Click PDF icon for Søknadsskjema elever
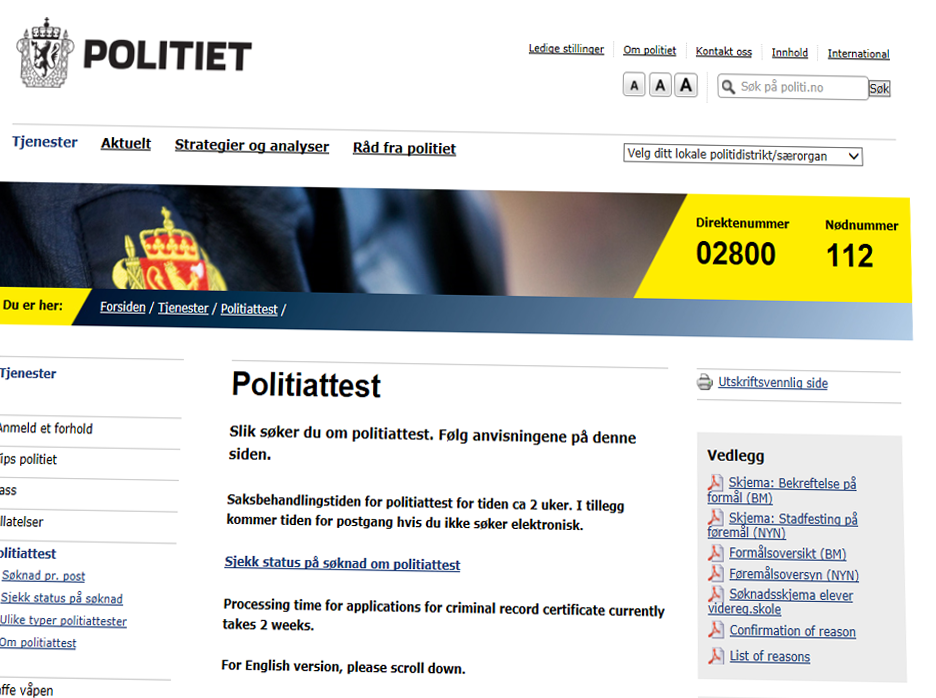936x698 pixels. click(715, 594)
